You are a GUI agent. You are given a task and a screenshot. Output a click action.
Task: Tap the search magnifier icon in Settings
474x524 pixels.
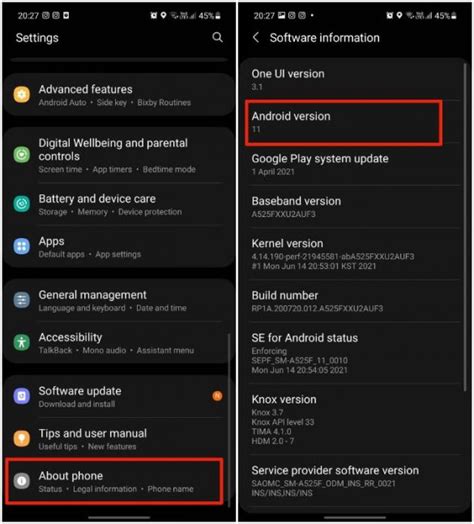coord(217,37)
